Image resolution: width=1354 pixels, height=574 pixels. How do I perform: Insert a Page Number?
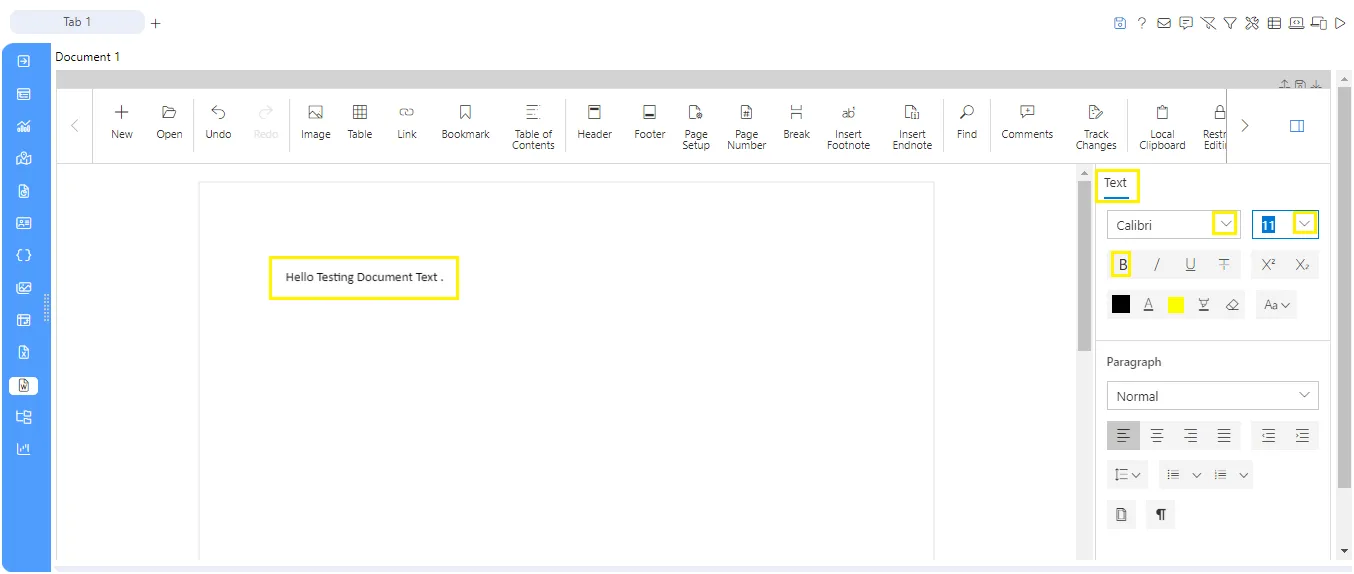(x=746, y=125)
